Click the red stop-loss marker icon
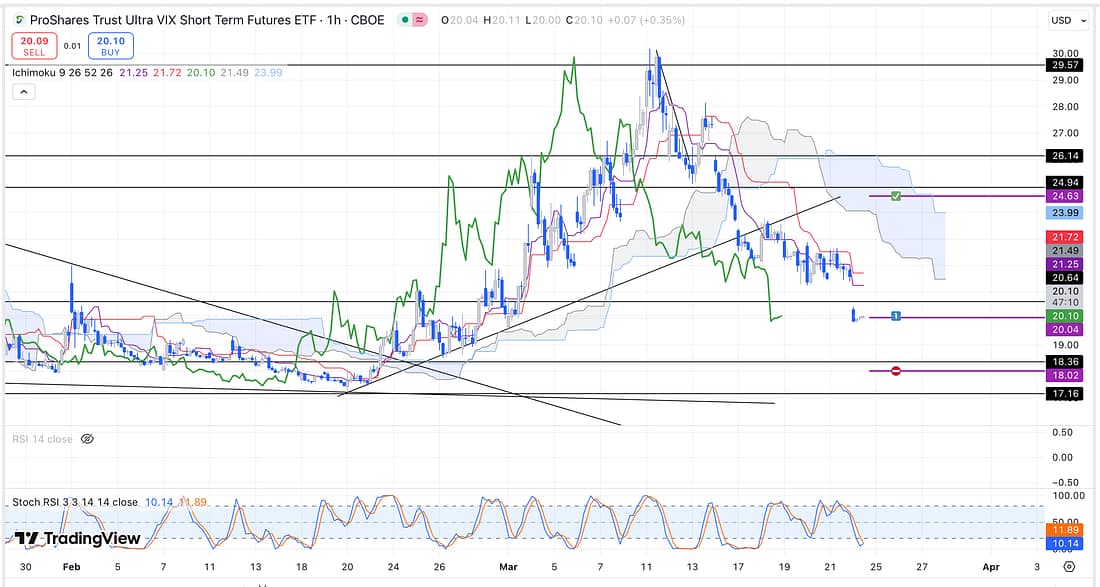 click(896, 371)
